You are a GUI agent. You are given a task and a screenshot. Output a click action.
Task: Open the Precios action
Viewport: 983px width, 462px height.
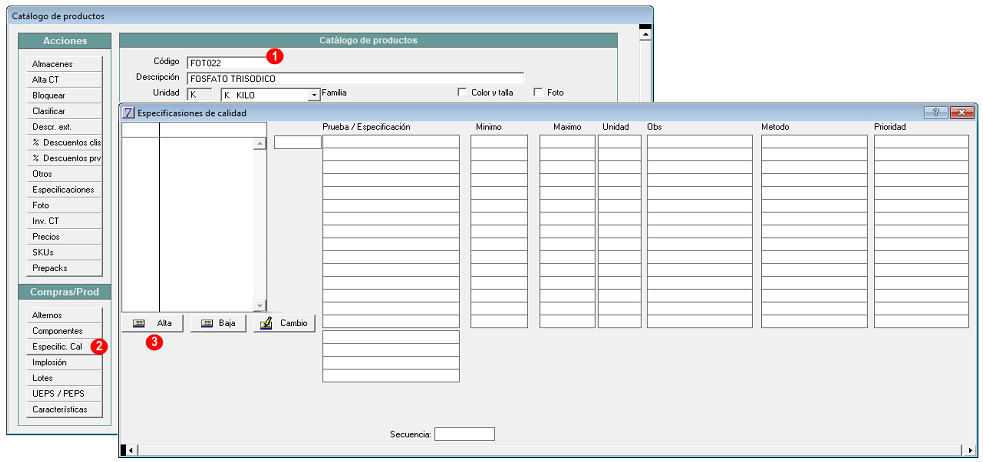[x=65, y=236]
